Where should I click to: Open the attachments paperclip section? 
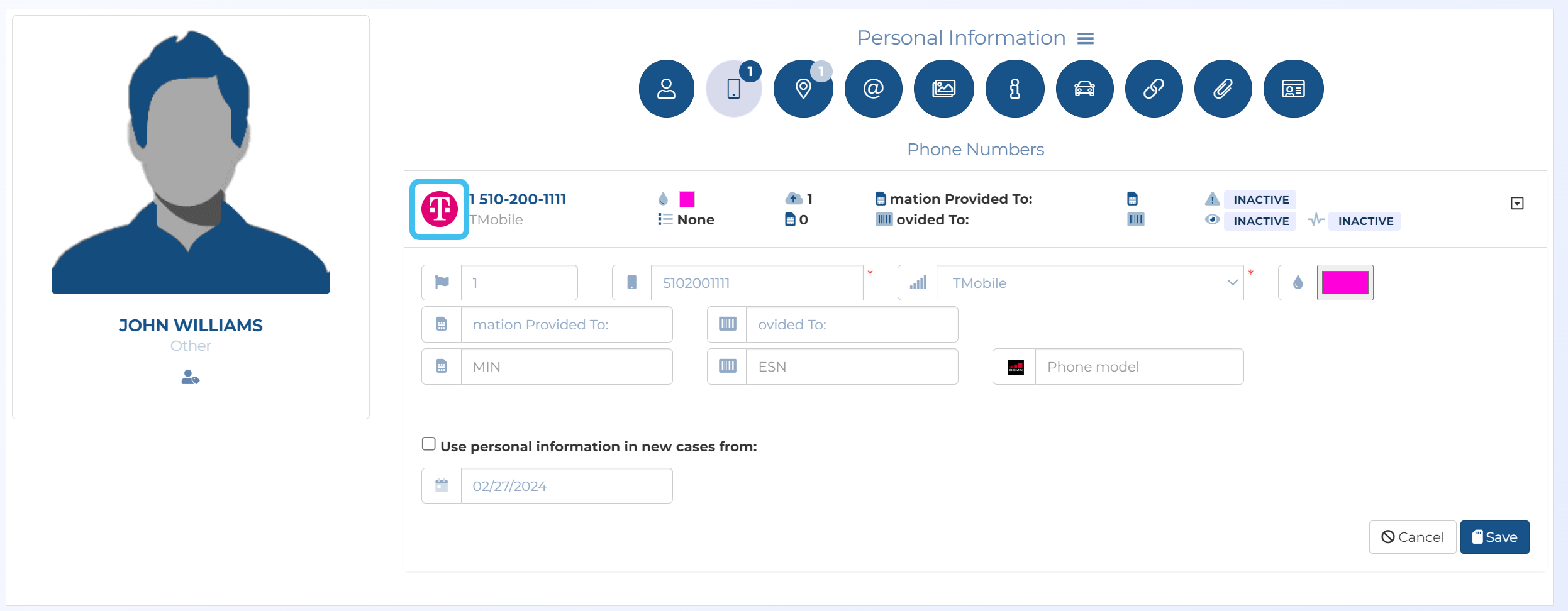[x=1223, y=89]
